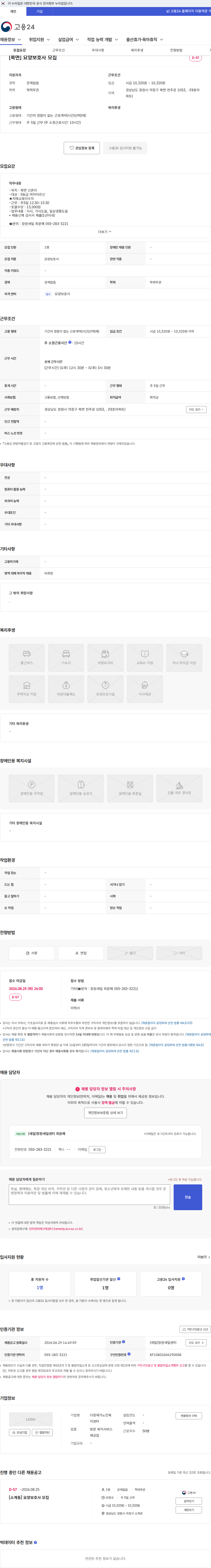Click the 기타 screening step box
The image size is (211, 1568).
179,953
